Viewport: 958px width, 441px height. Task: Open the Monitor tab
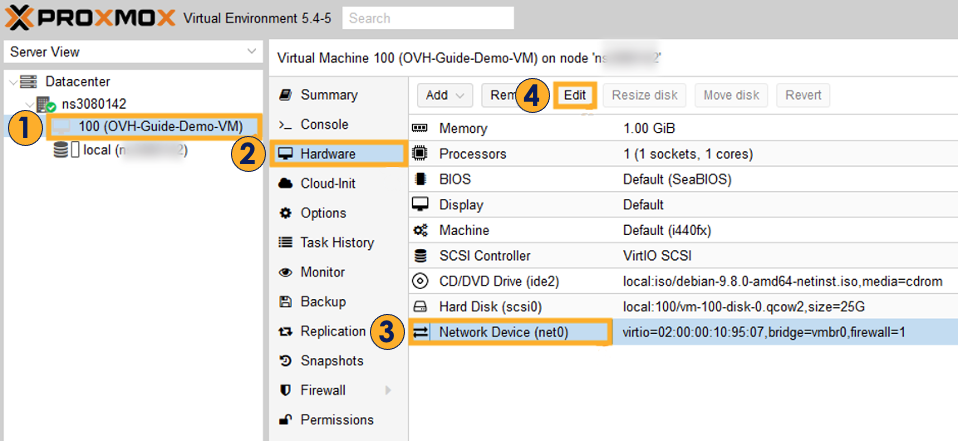click(x=338, y=272)
